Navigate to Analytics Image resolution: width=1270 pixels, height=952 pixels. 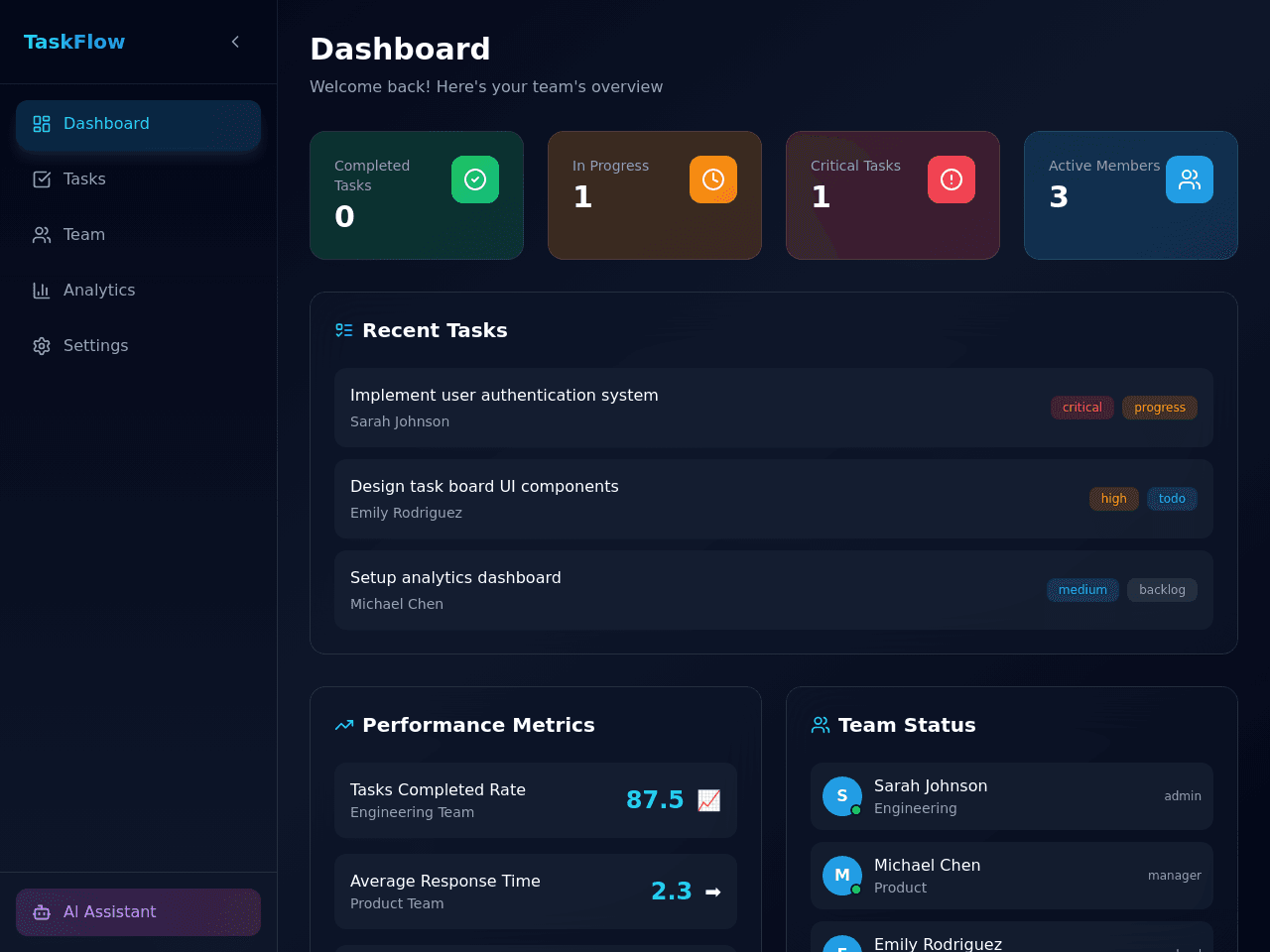[138, 291]
